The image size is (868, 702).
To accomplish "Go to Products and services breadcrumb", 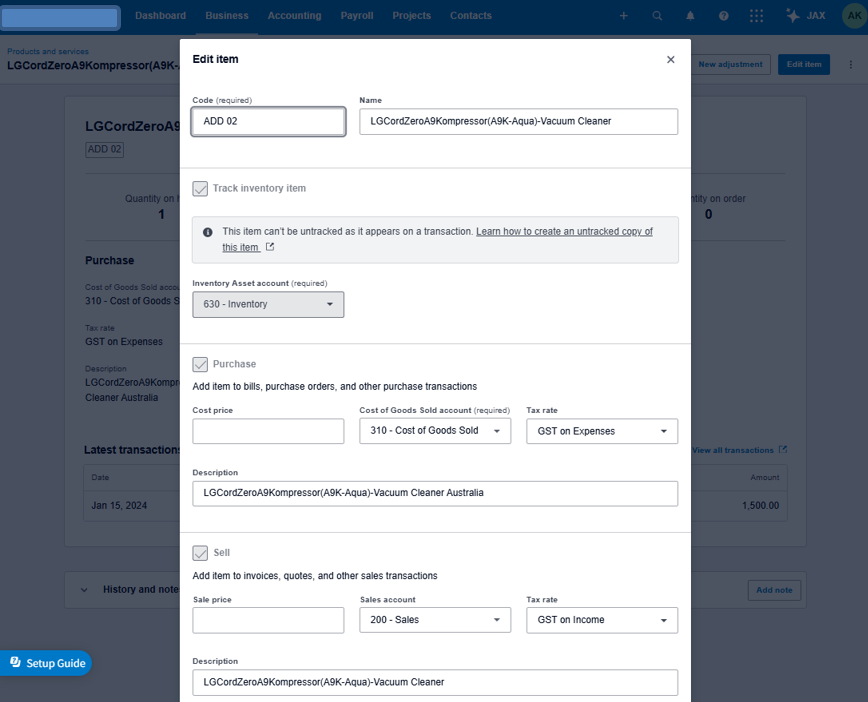I will pos(48,51).
